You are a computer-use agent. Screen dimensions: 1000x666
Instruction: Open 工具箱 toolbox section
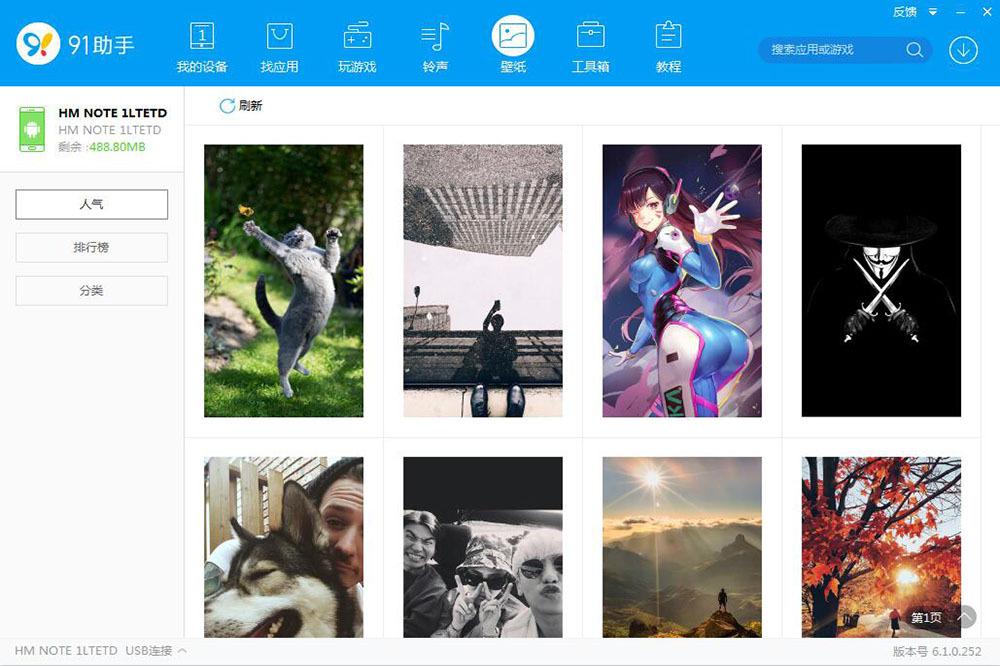pyautogui.click(x=591, y=47)
